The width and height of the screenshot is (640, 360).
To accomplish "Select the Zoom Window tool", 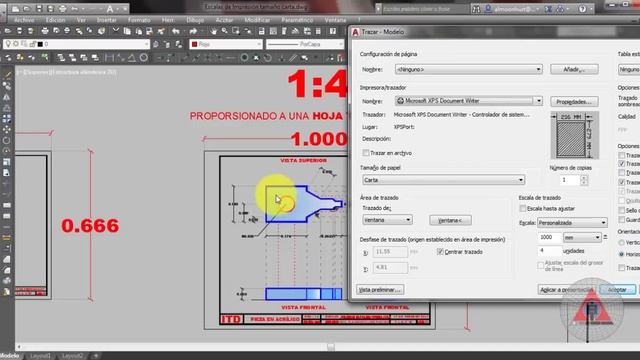I will (x=236, y=31).
